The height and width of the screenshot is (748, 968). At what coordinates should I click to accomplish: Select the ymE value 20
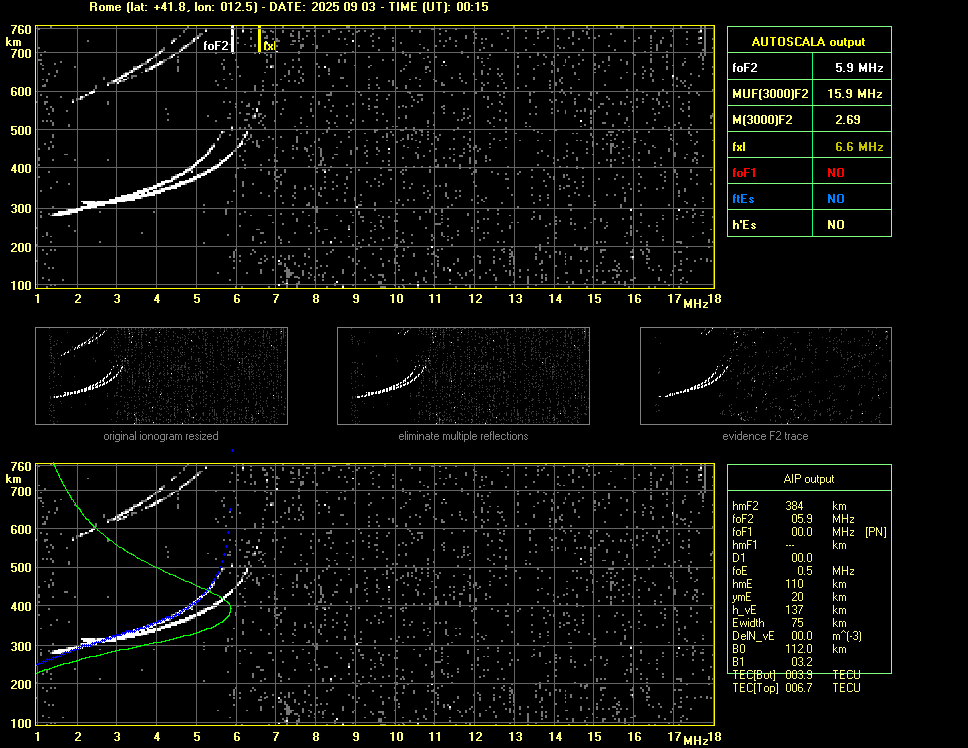pos(798,597)
